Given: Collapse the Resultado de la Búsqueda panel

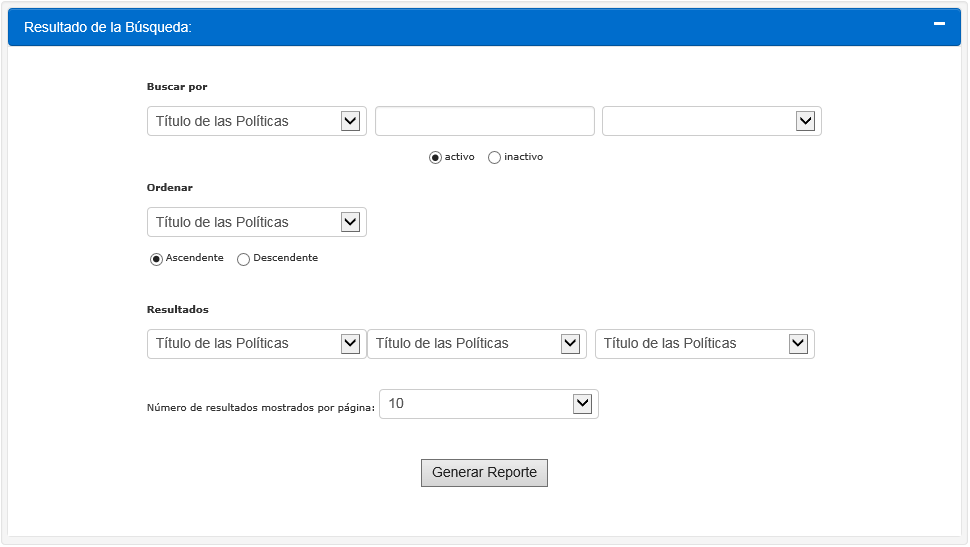Looking at the screenshot, I should click(939, 24).
